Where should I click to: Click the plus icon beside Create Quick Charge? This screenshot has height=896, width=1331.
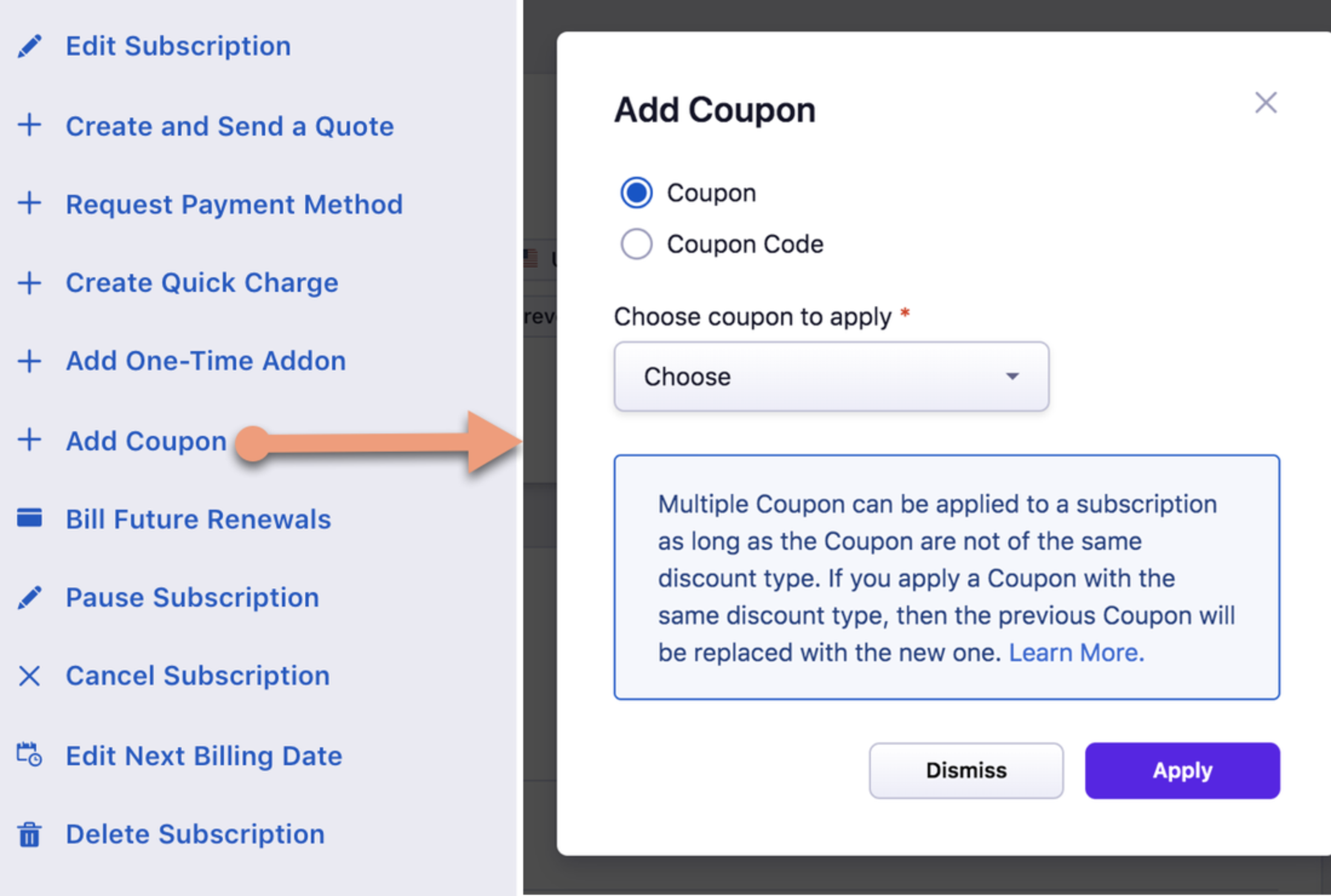(x=30, y=282)
